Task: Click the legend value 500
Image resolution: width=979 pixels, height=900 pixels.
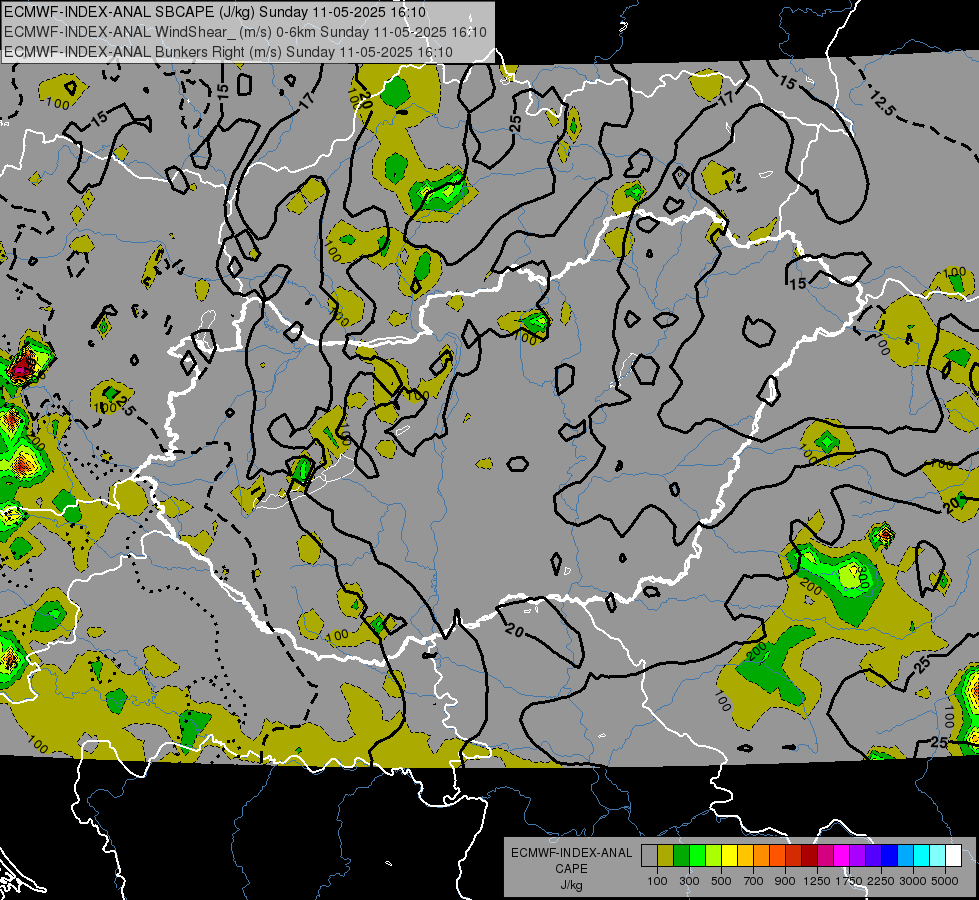Action: (x=721, y=881)
